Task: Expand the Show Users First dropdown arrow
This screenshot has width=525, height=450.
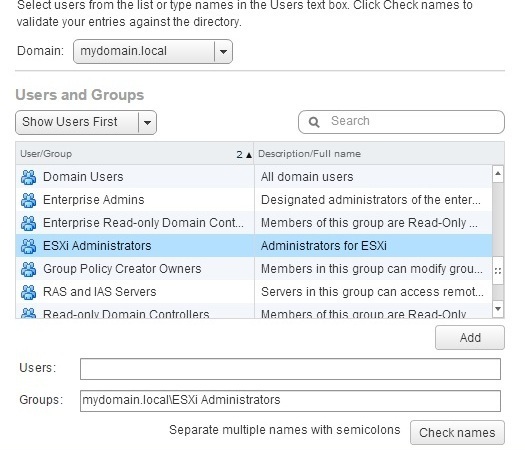Action: 147,122
